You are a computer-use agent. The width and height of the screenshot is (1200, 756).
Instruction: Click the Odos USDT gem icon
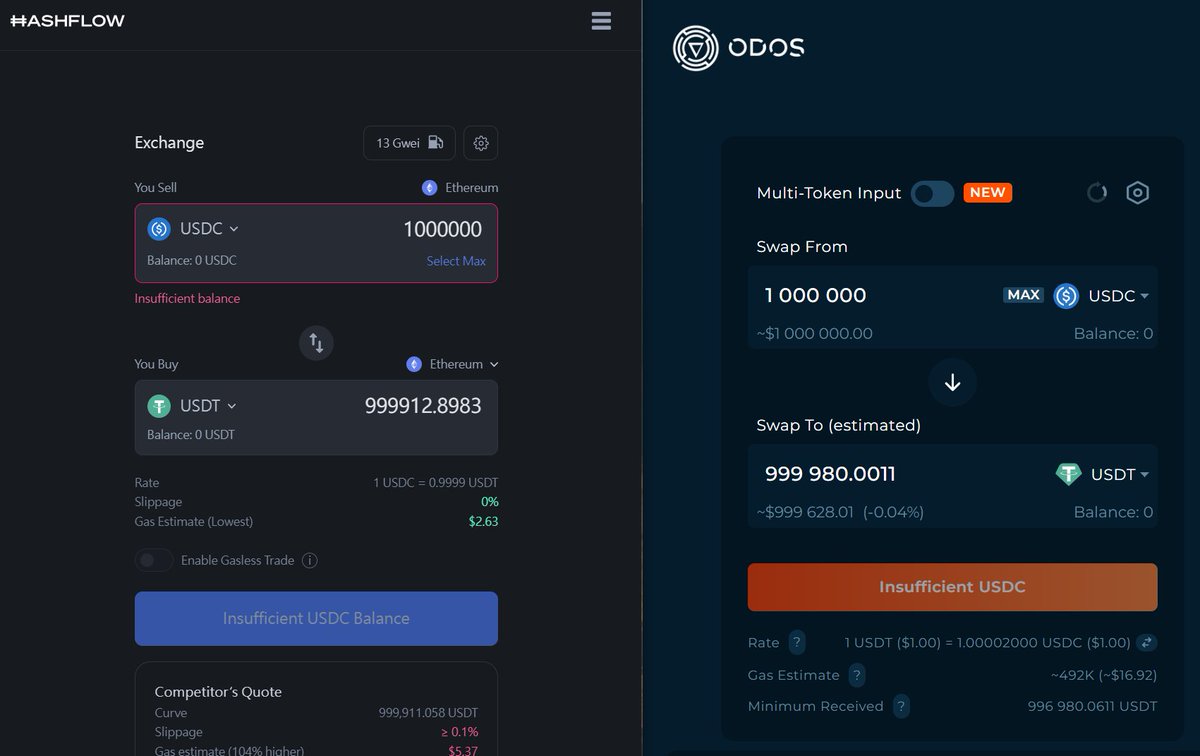(x=1069, y=474)
